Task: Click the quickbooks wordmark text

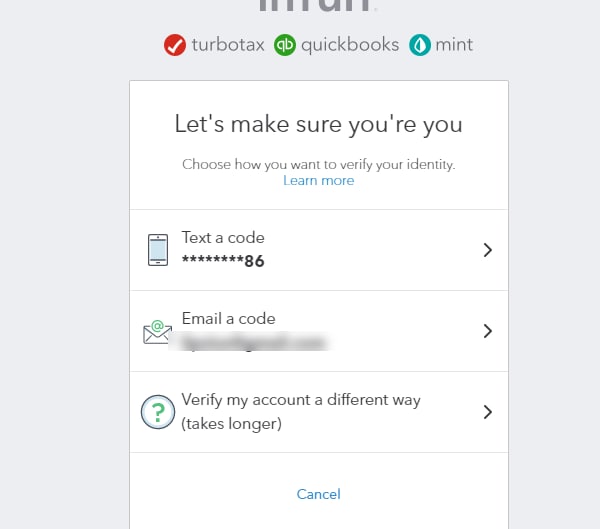Action: pos(350,46)
